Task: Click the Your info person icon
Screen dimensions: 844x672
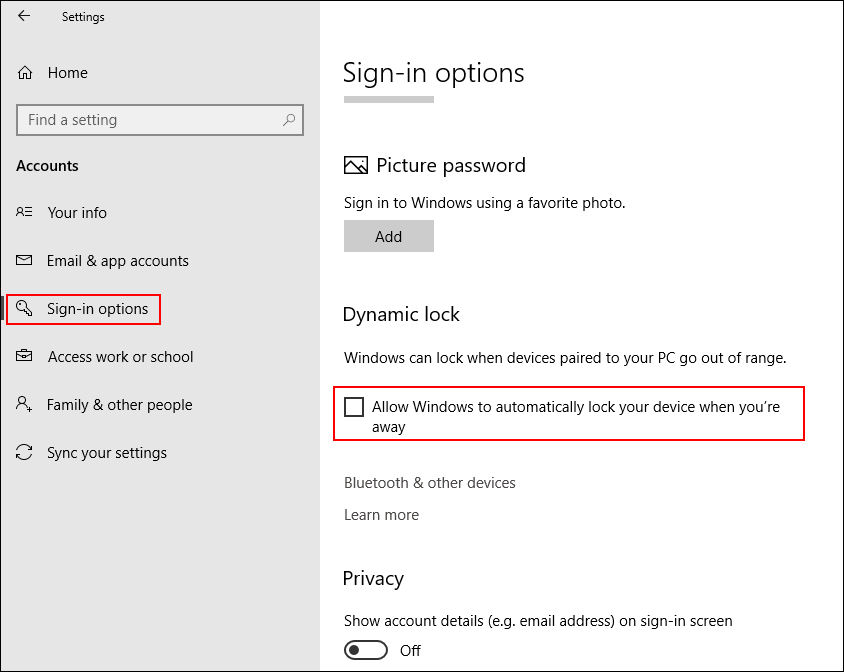Action: pos(24,212)
